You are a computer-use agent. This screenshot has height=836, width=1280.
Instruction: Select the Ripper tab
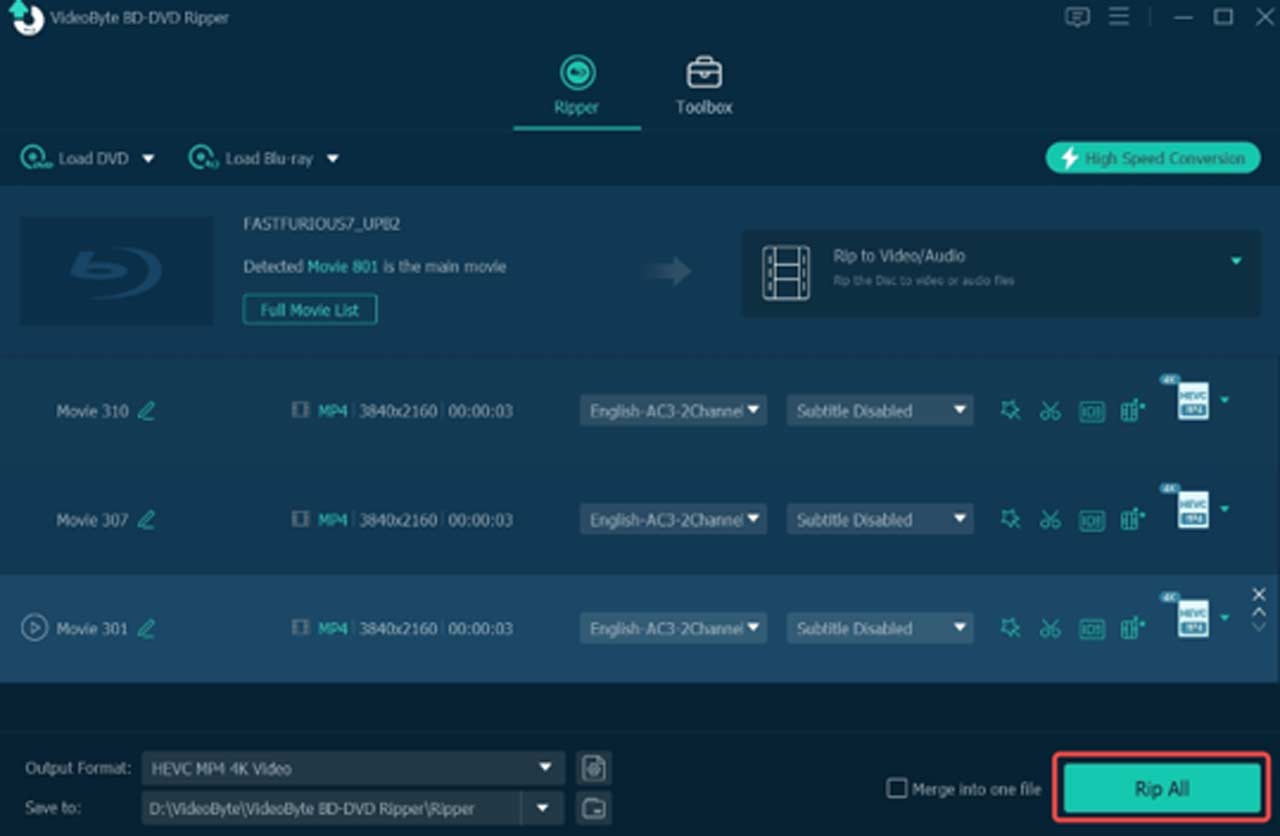pyautogui.click(x=577, y=87)
